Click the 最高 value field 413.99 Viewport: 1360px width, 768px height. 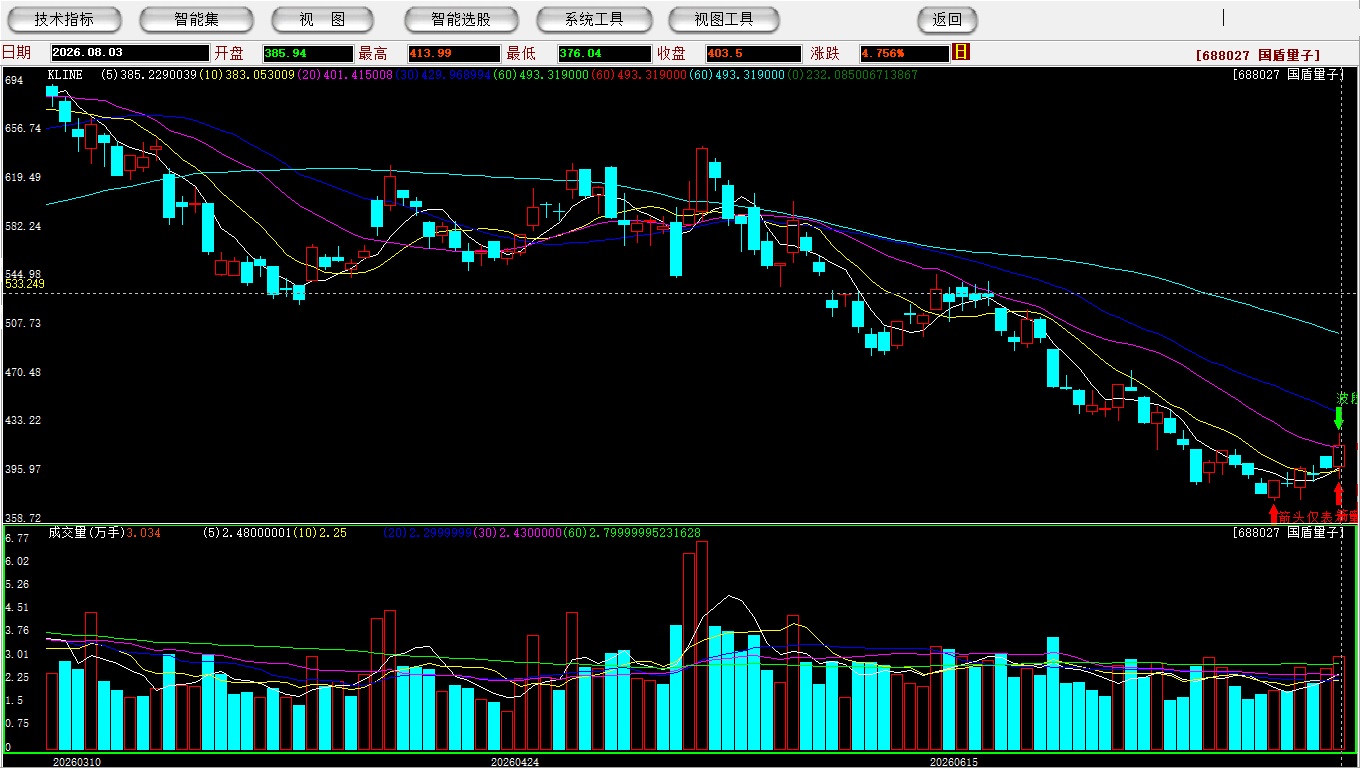coord(453,53)
